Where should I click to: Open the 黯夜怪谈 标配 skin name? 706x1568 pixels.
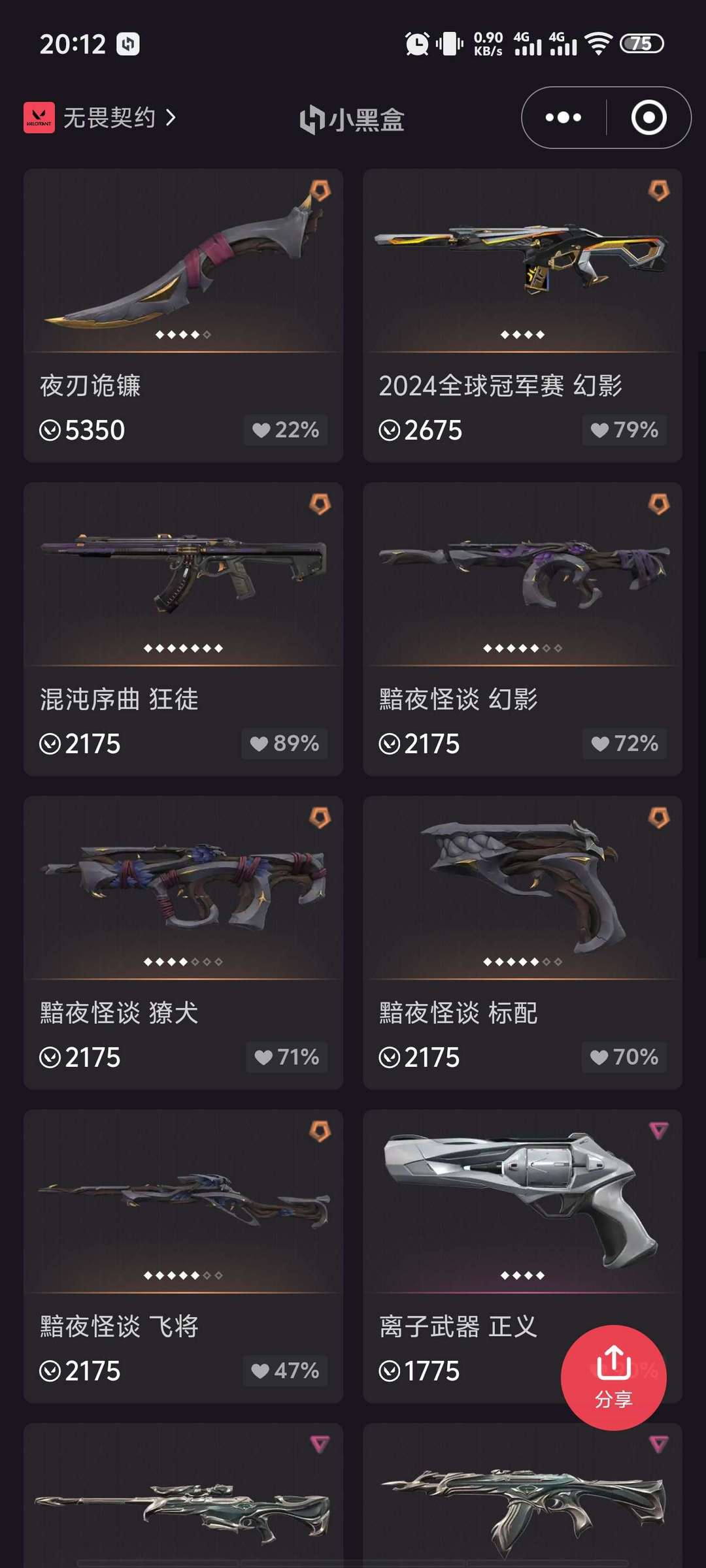coord(458,1013)
